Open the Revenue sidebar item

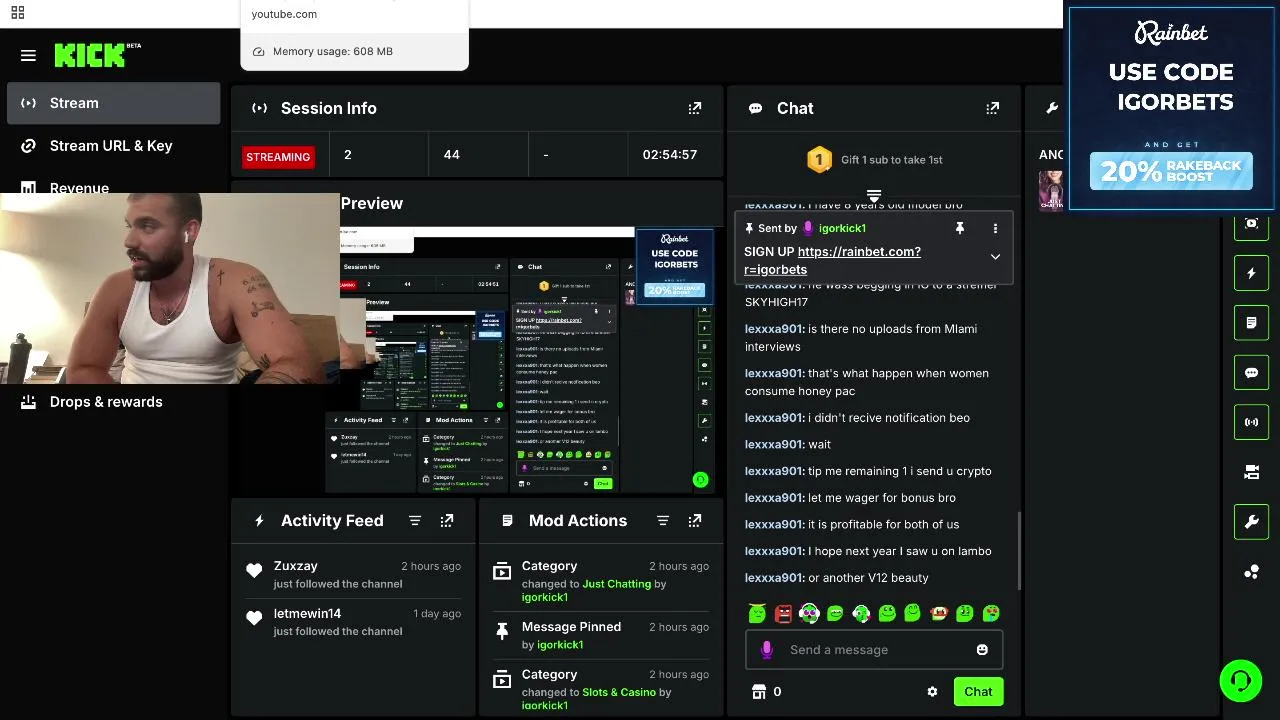(x=79, y=188)
